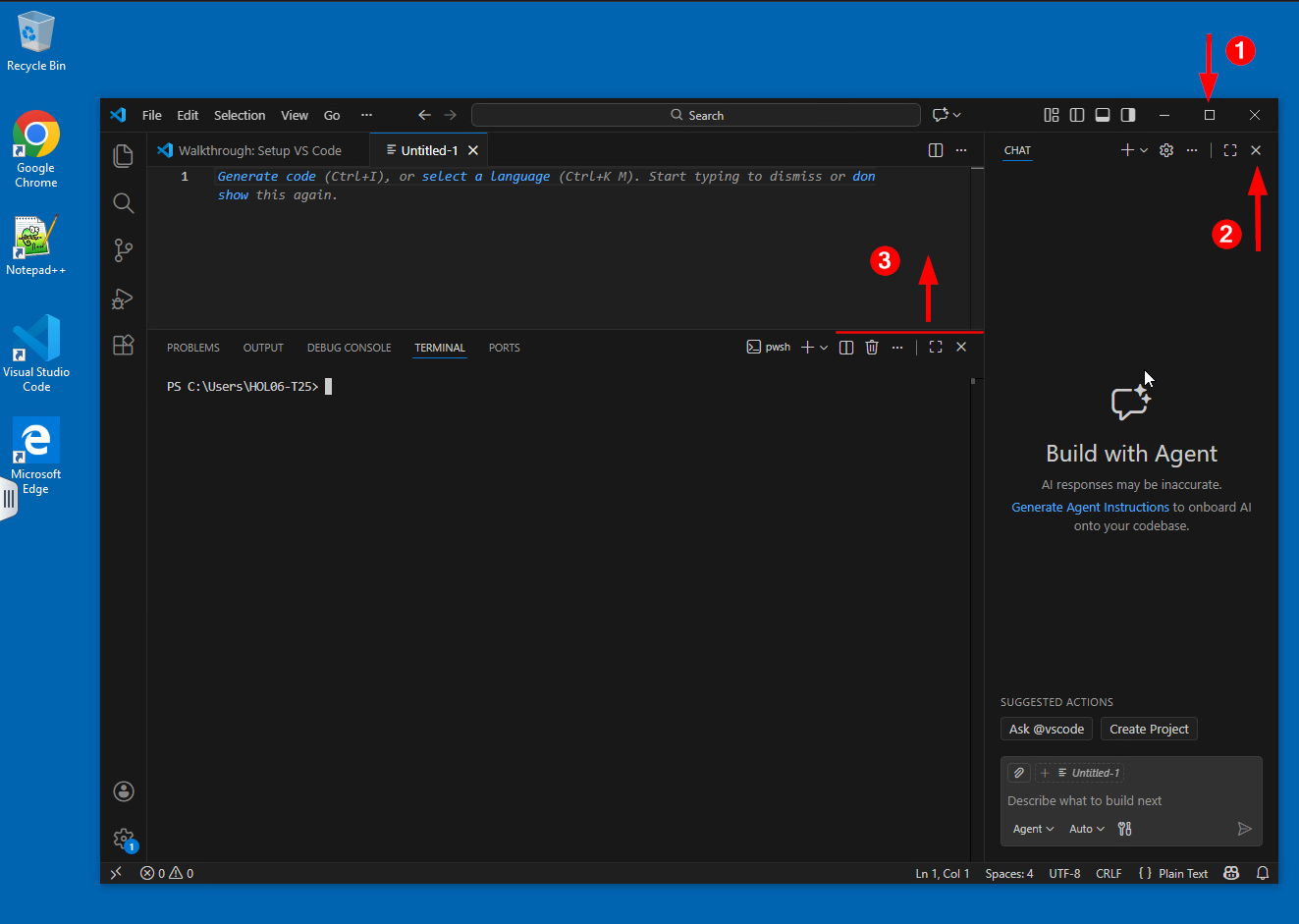
Task: Open the Run and Debug view
Action: point(123,299)
